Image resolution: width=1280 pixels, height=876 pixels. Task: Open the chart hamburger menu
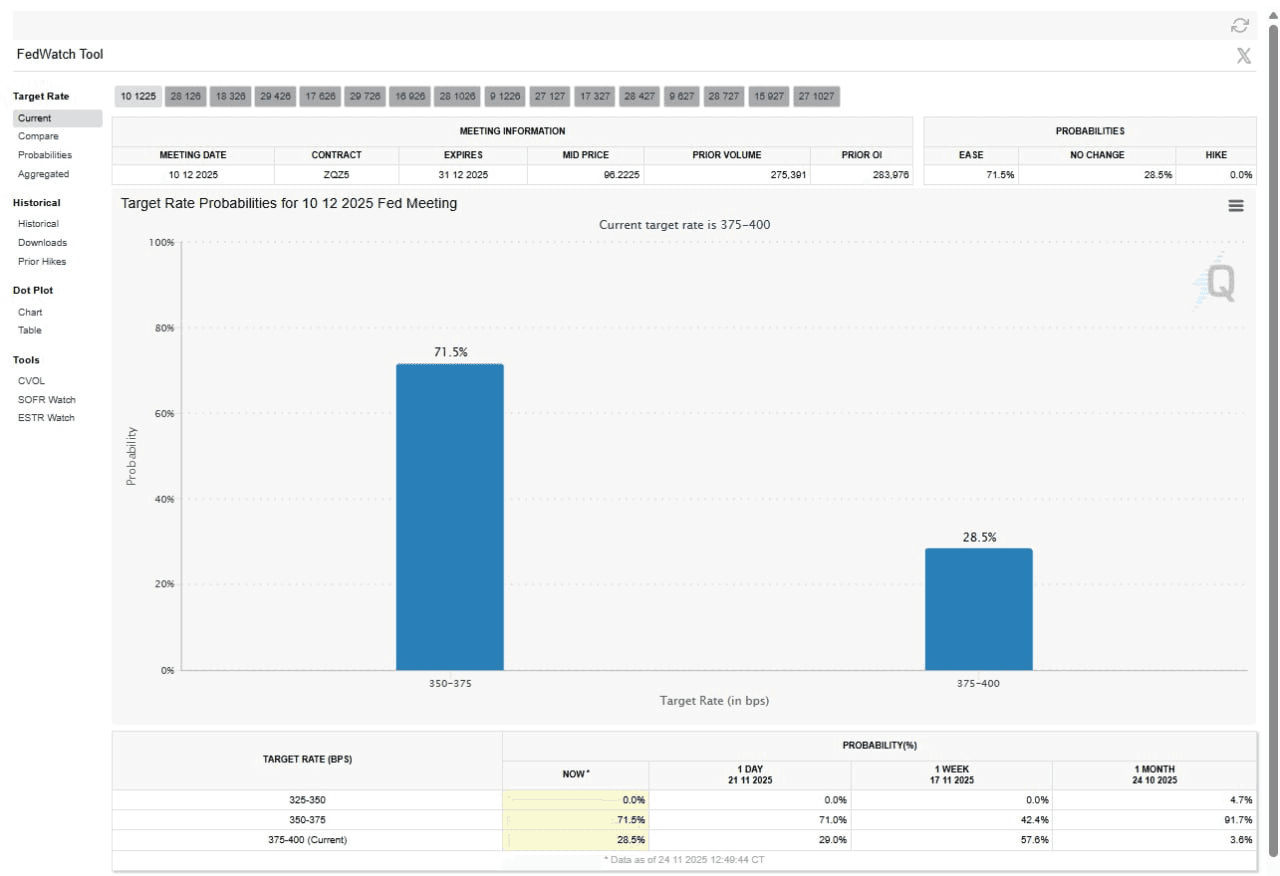coord(1236,205)
